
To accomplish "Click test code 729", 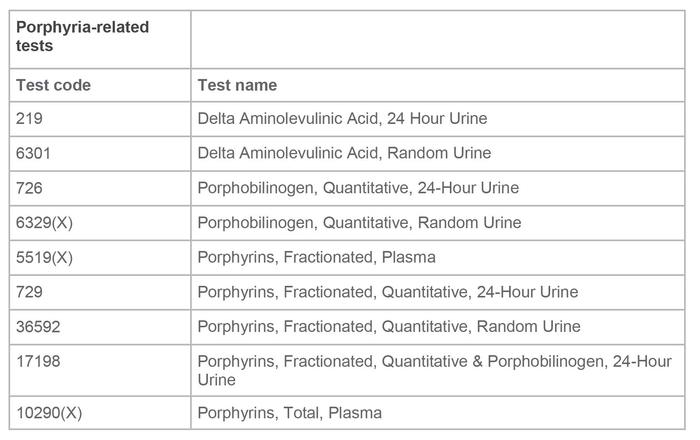I will [29, 292].
